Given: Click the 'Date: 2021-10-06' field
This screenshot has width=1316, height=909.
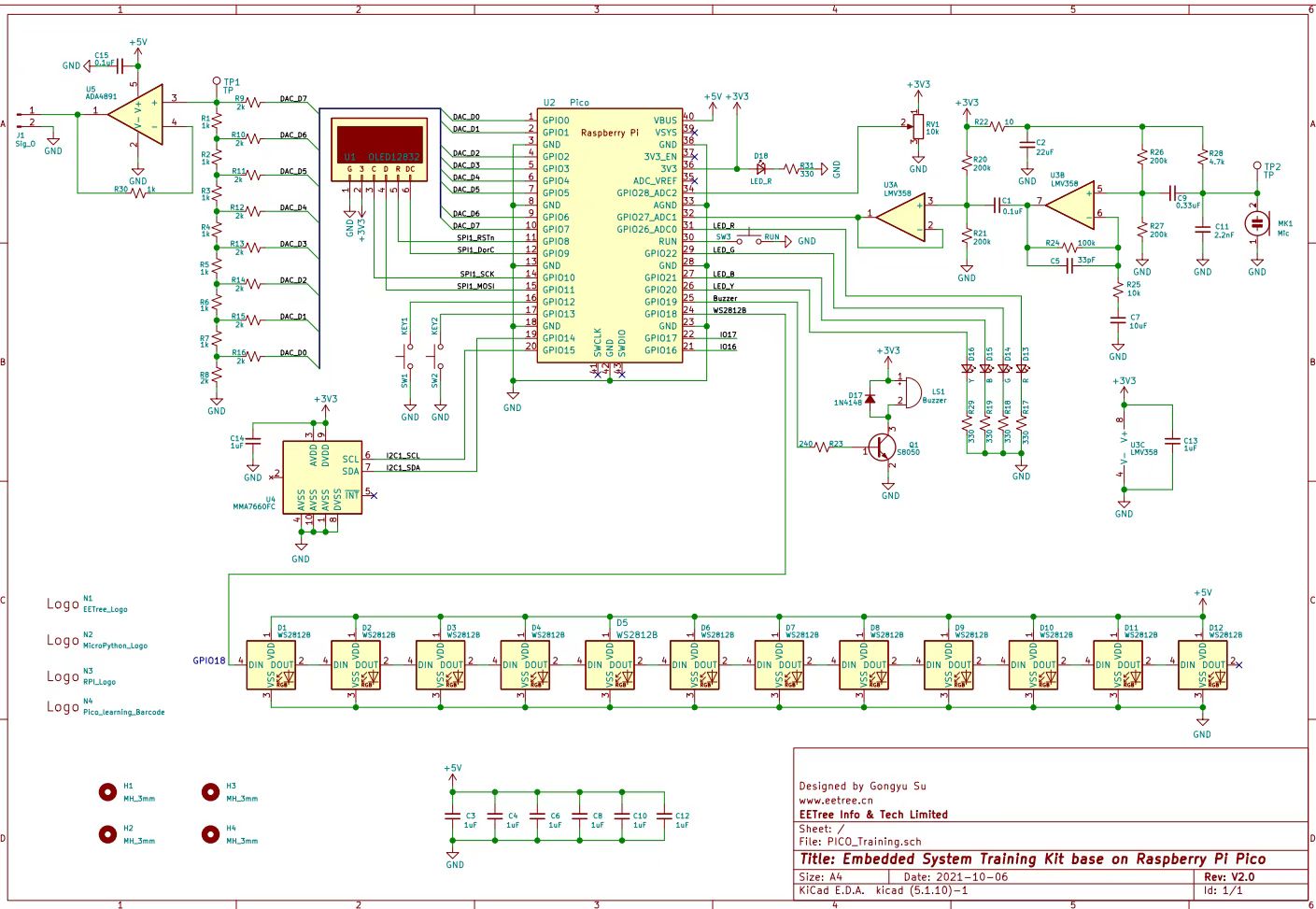Looking at the screenshot, I should [955, 877].
